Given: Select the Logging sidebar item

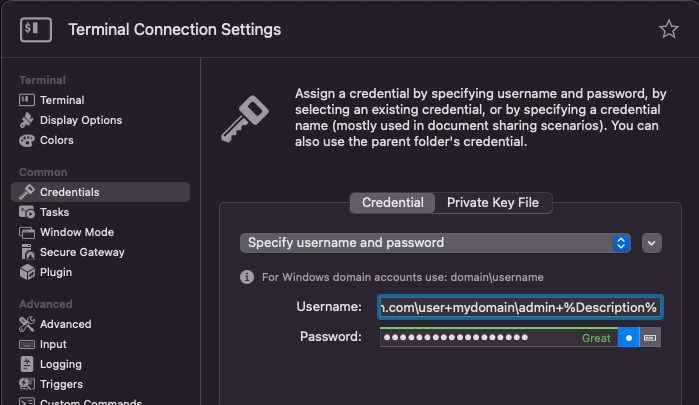Looking at the screenshot, I should pos(60,364).
